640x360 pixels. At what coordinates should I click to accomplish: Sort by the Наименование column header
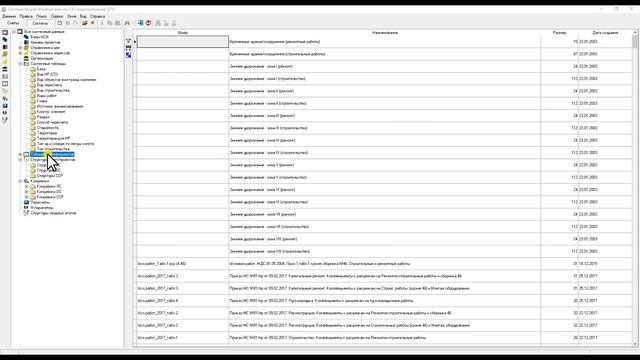[384, 33]
